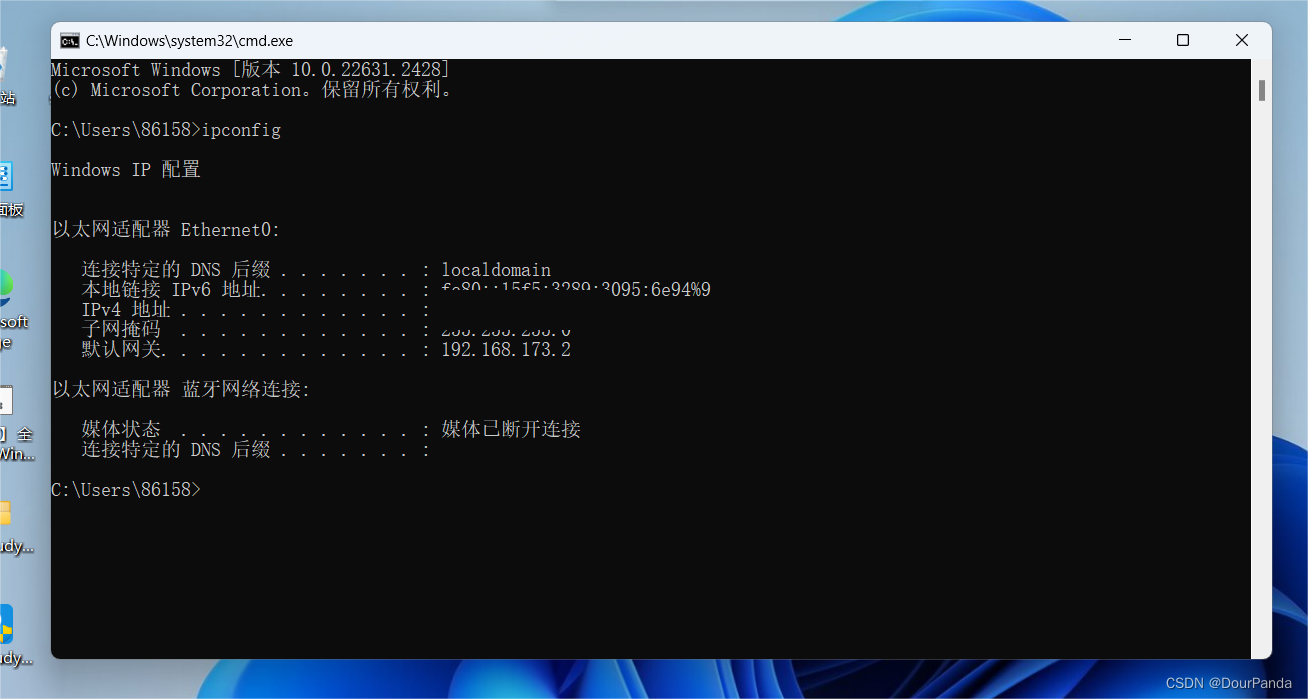Viewport: 1308px width, 699px height.
Task: Click the console vertical scrollbar thumb
Action: click(x=1262, y=90)
